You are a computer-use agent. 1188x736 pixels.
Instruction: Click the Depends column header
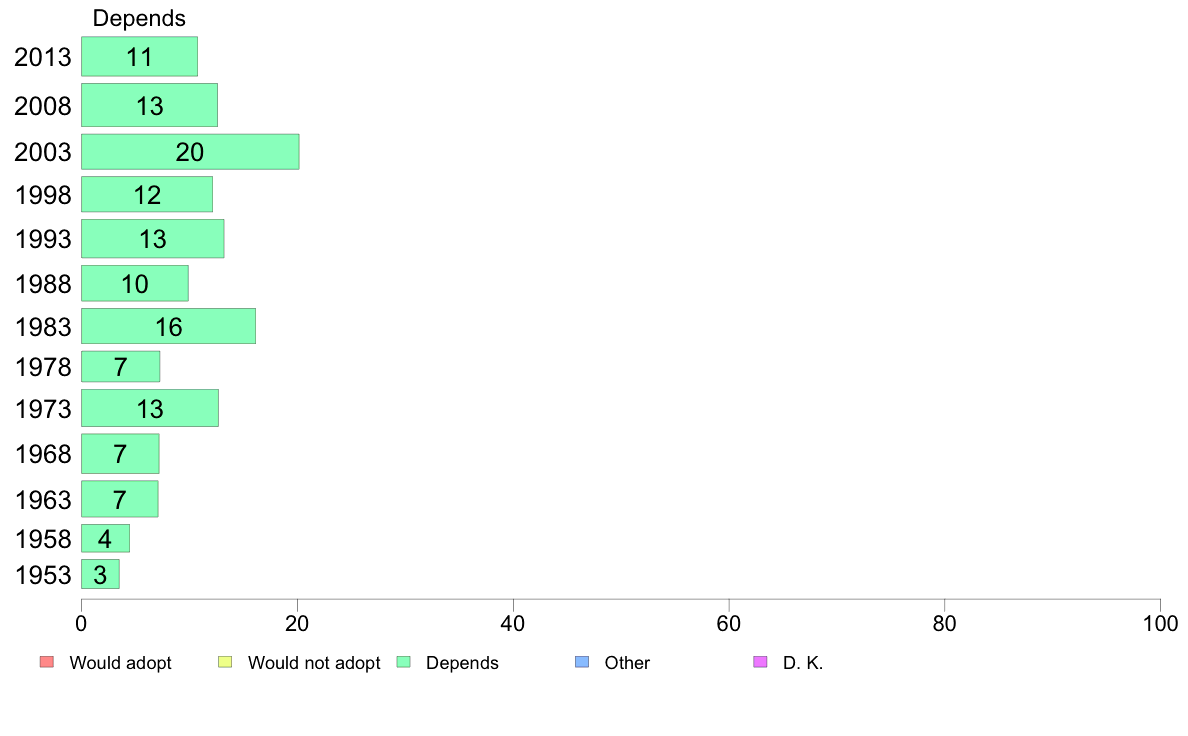point(139,18)
